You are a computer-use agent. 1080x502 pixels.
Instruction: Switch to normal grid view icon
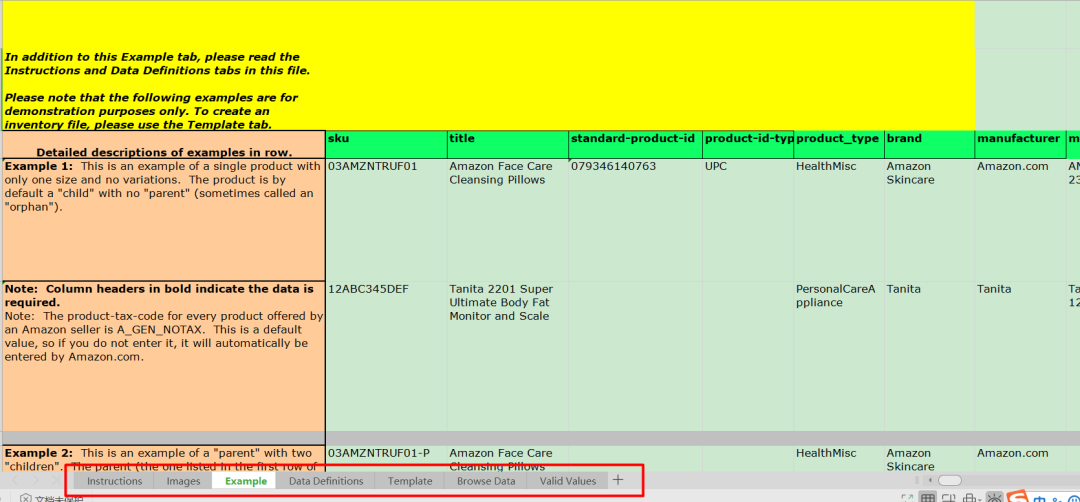point(928,497)
